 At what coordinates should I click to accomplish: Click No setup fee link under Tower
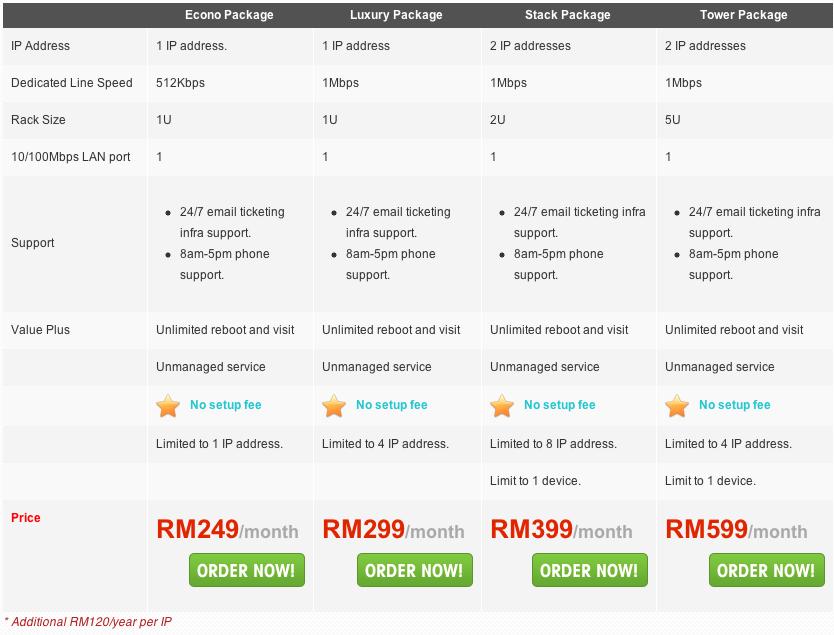pyautogui.click(x=735, y=405)
